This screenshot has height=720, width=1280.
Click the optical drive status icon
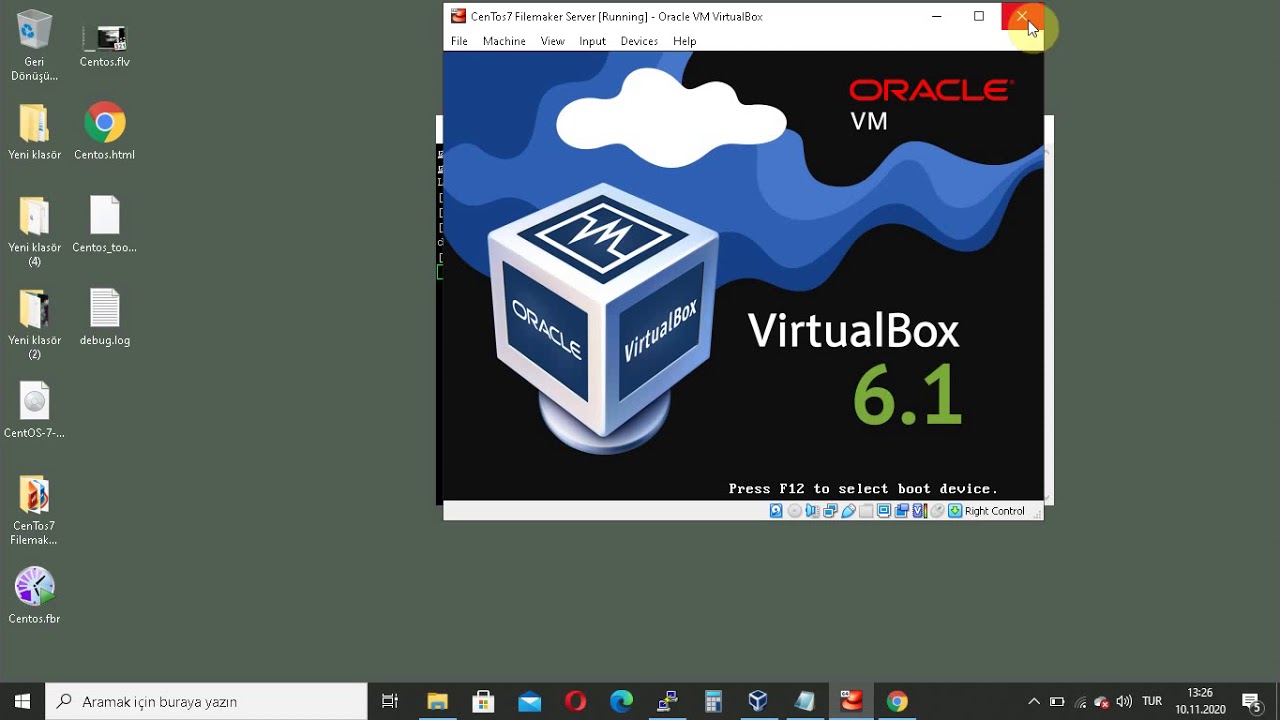click(795, 511)
